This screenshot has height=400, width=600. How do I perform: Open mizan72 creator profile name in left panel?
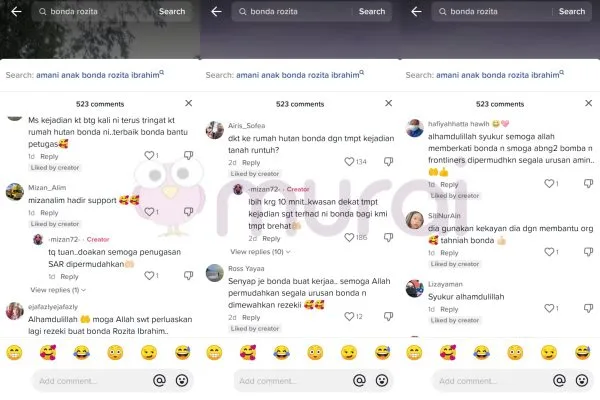tap(64, 239)
